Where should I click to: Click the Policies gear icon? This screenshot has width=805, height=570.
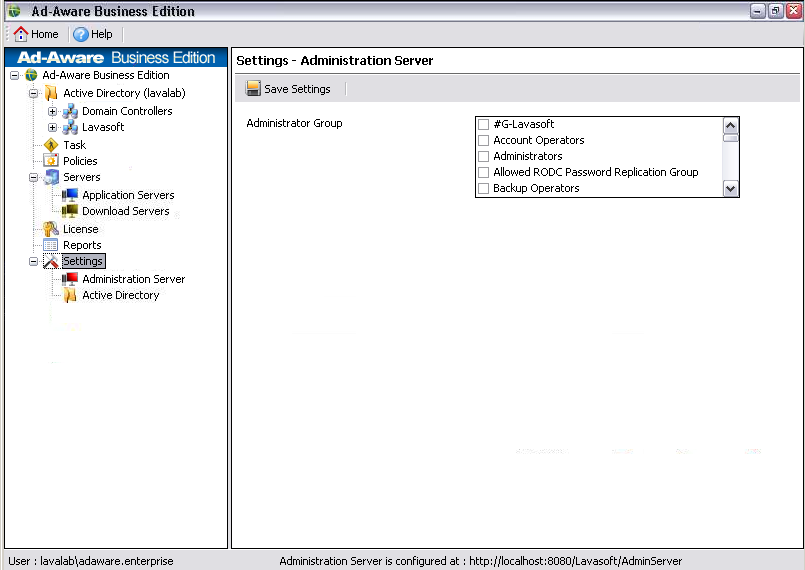click(x=51, y=161)
